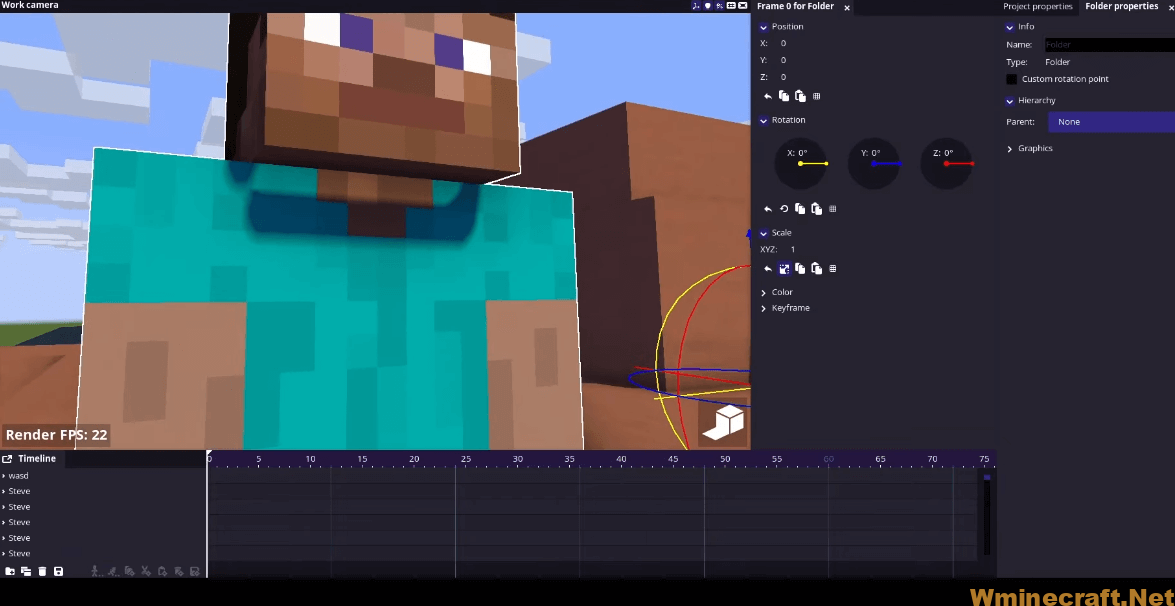Paste values into the Scale section
This screenshot has width=1175, height=606.
tap(816, 269)
